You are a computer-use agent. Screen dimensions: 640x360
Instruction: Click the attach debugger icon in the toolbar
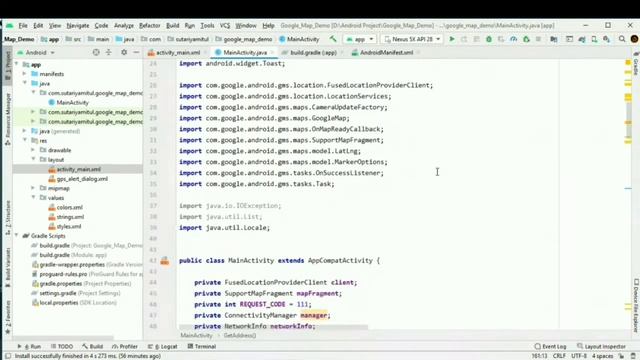[x=526, y=39]
